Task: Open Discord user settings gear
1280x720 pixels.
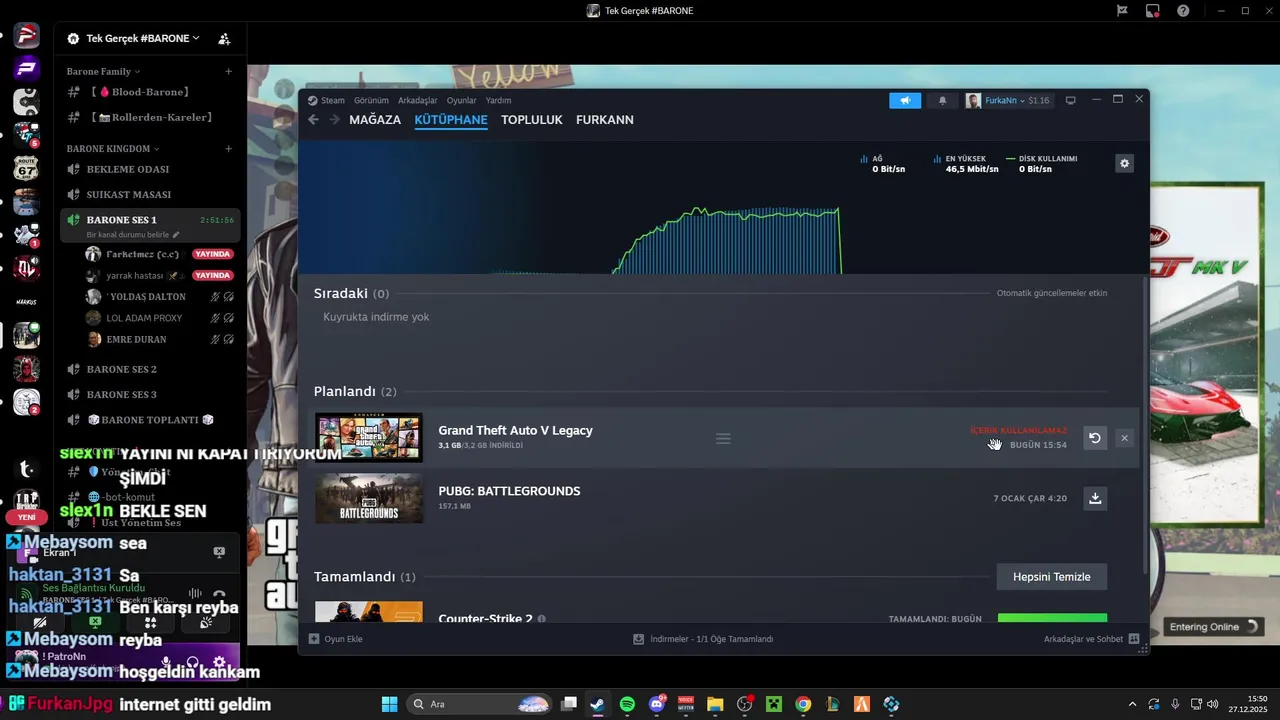Action: click(219, 662)
